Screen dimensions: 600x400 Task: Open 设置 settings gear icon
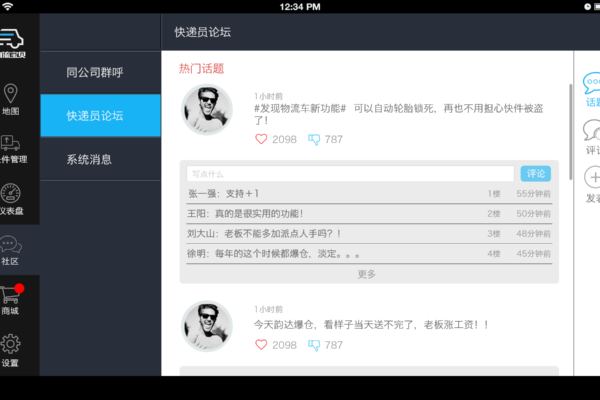click(x=11, y=346)
